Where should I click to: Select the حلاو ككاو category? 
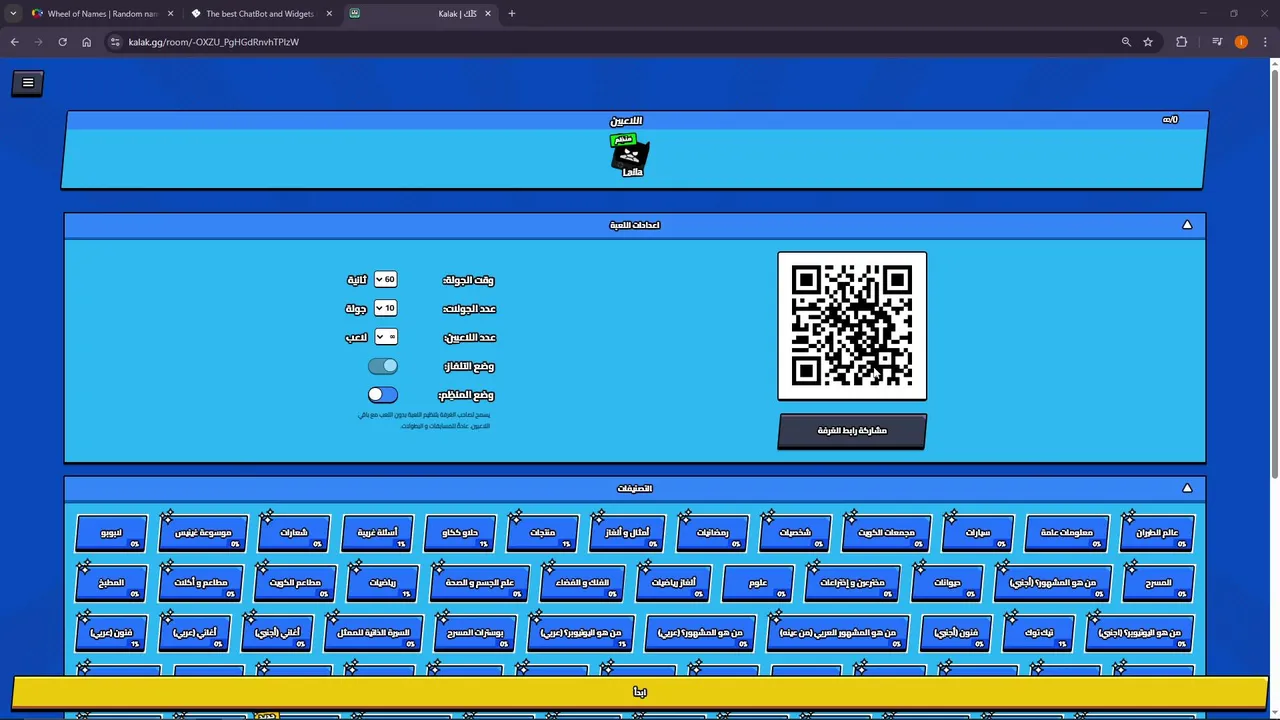460,533
